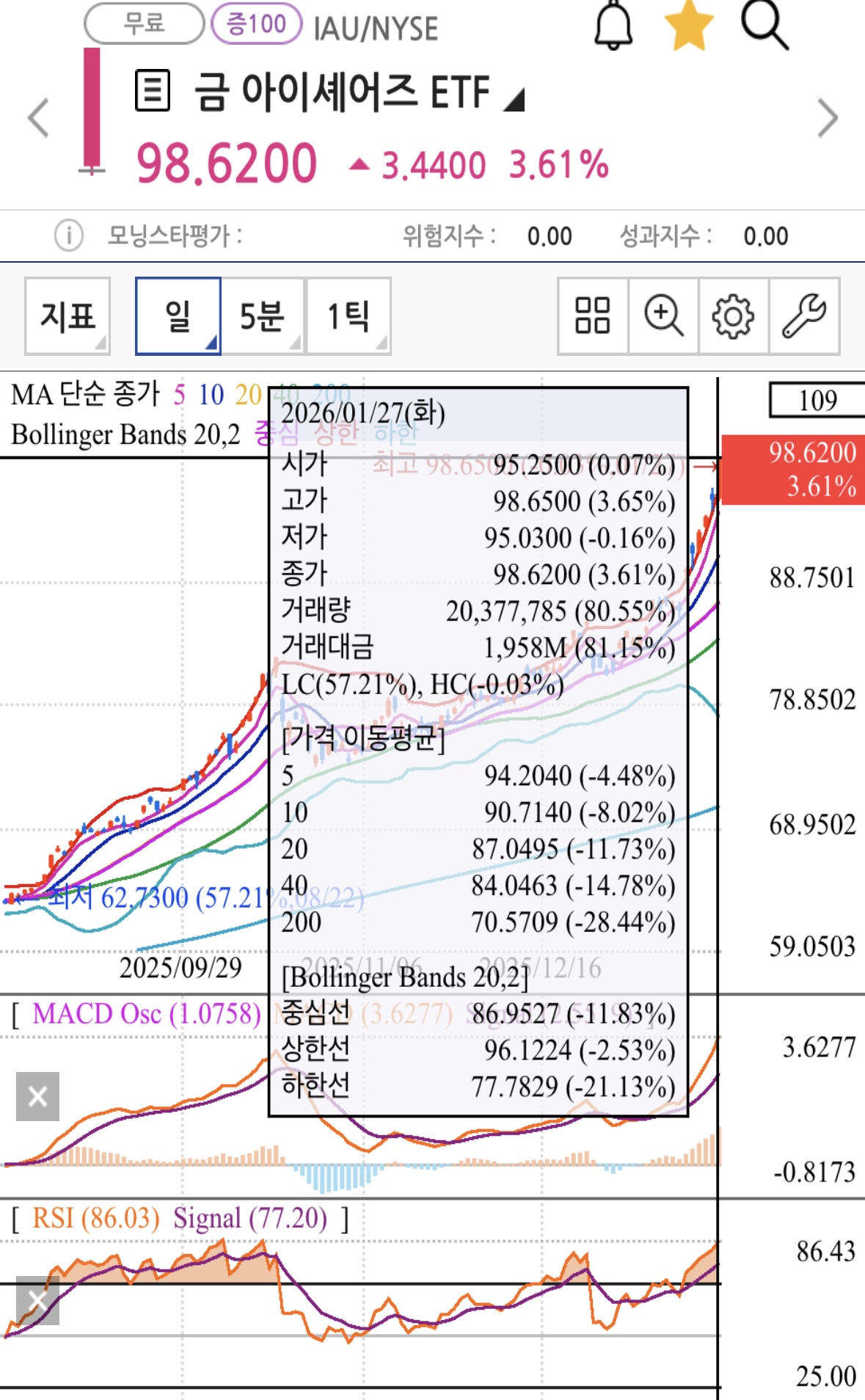Viewport: 865px width, 1400px height.
Task: Tap the 위험지수 0.00 value
Action: click(550, 236)
